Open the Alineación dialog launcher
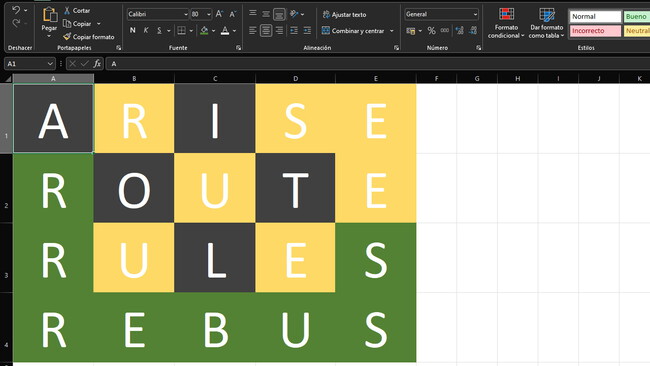Viewport: 650px width, 366px height. (x=396, y=48)
